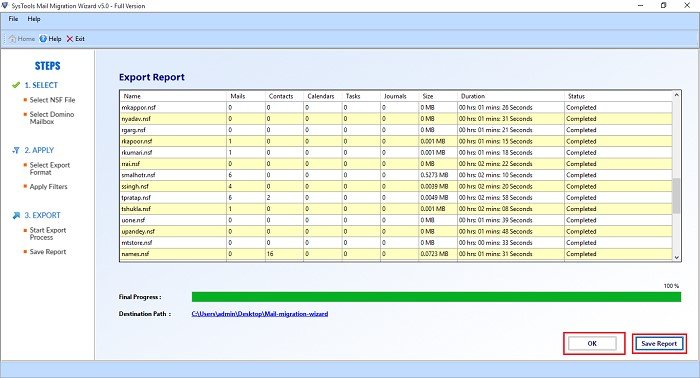
Task: Open the destination path link
Action: 260,314
